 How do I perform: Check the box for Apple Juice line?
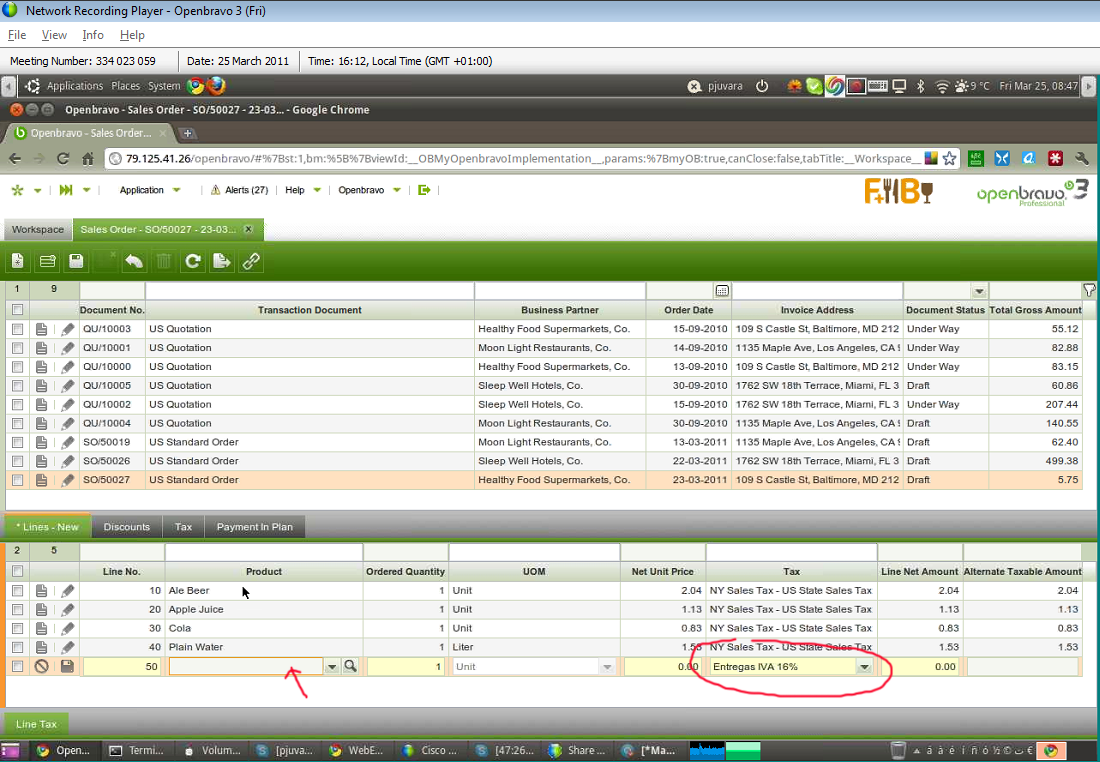[18, 610]
